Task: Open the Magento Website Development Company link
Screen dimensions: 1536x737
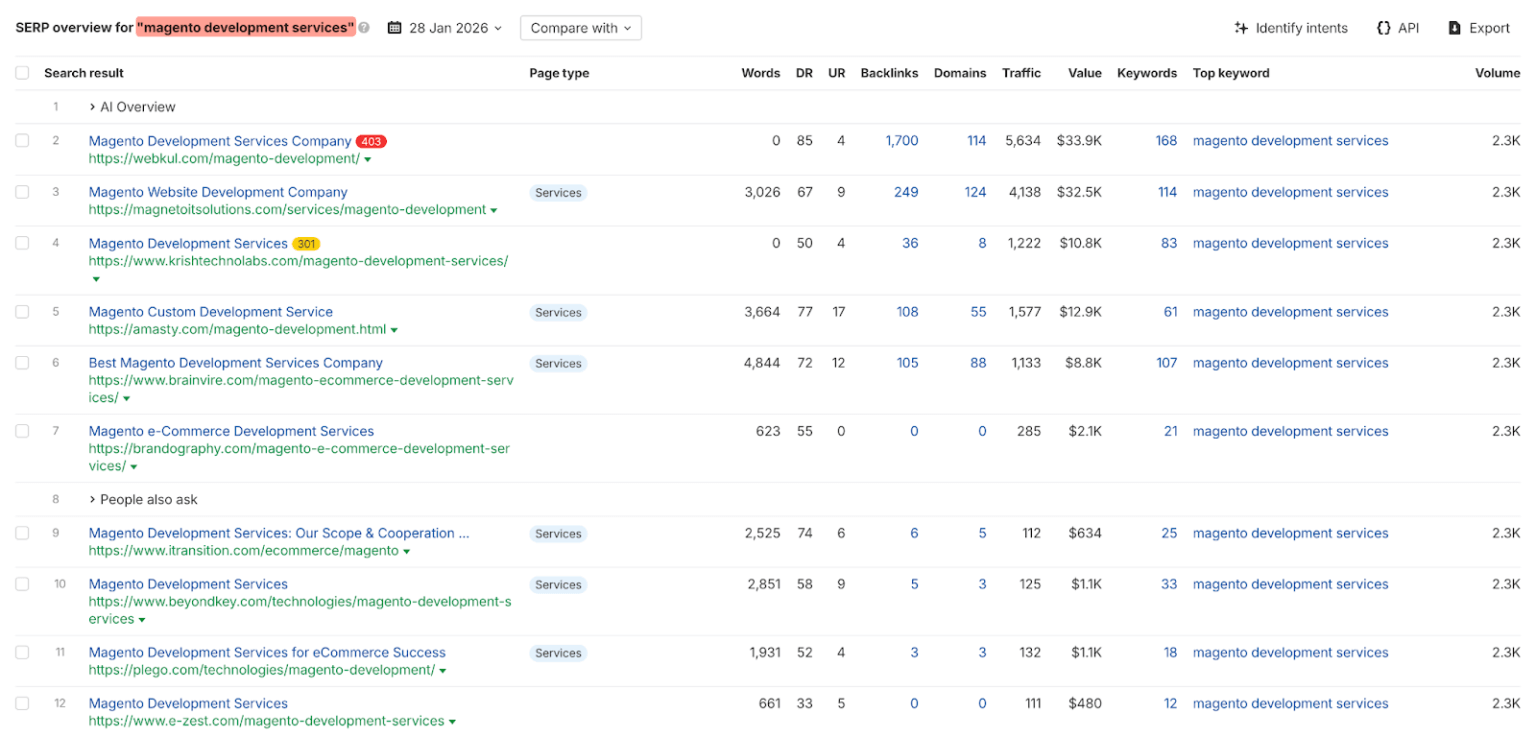Action: tap(218, 192)
